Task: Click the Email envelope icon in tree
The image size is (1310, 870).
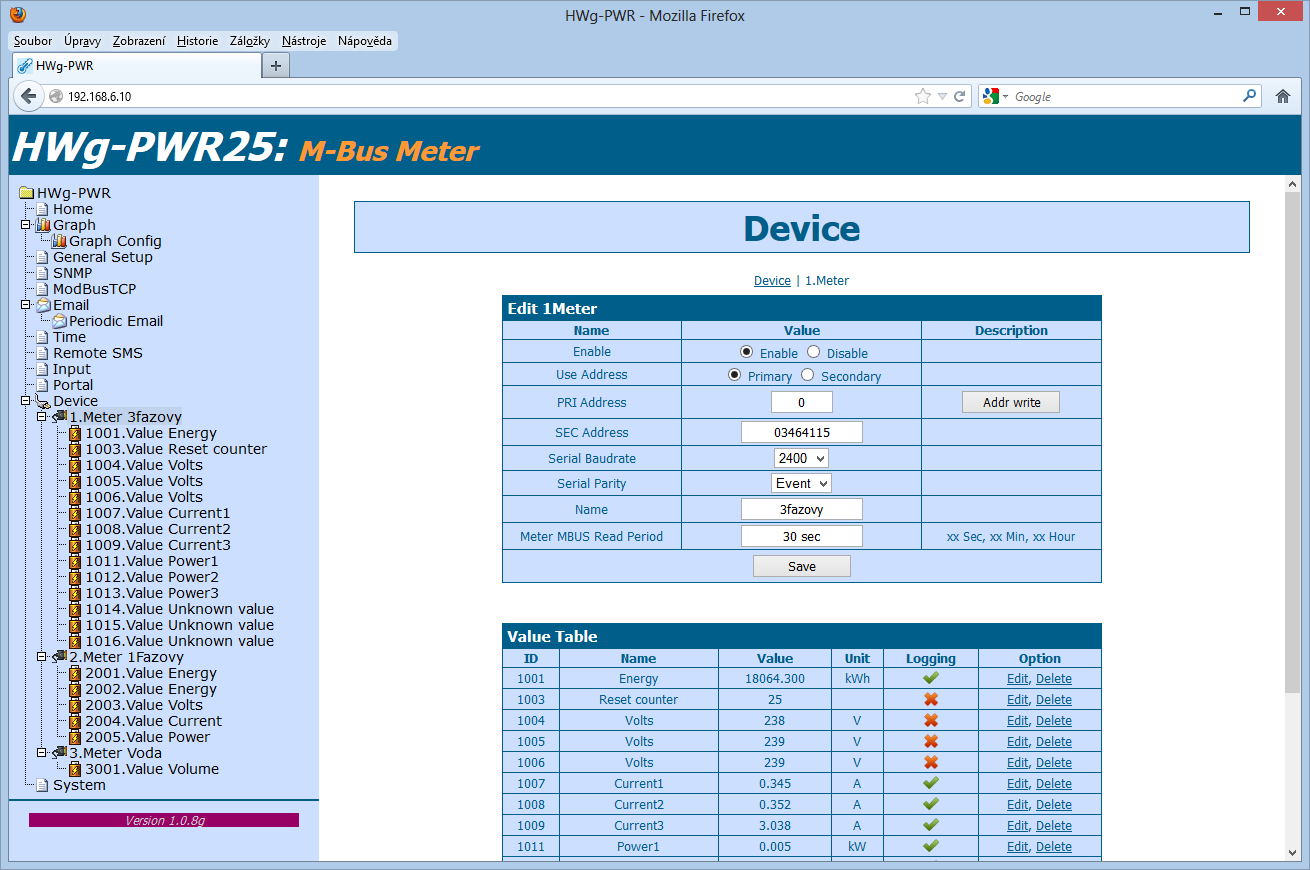Action: 43,305
